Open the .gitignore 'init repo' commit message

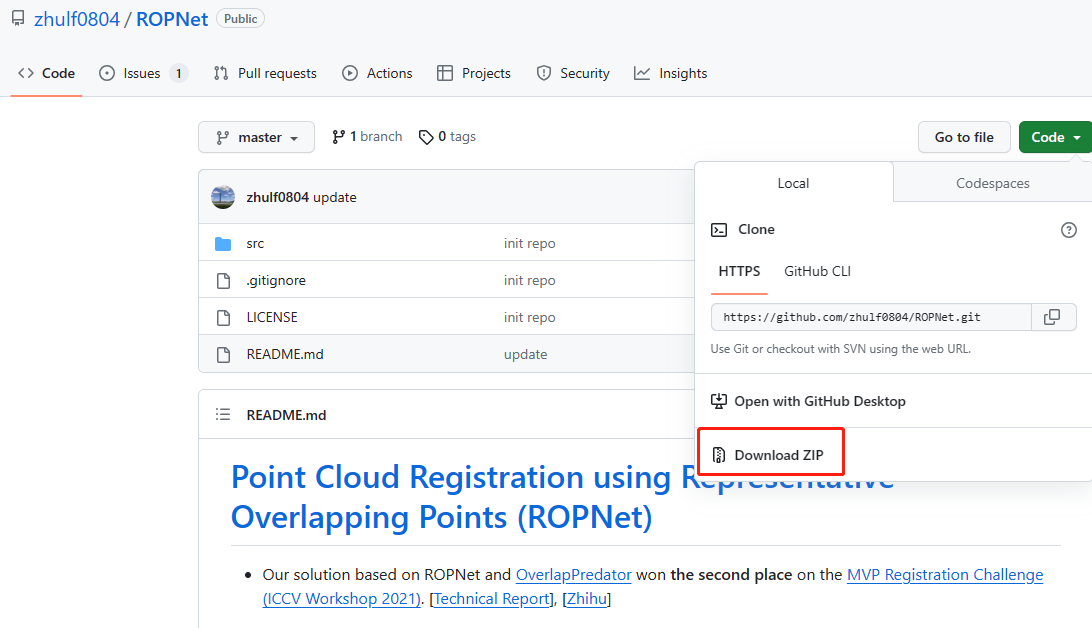[529, 281]
